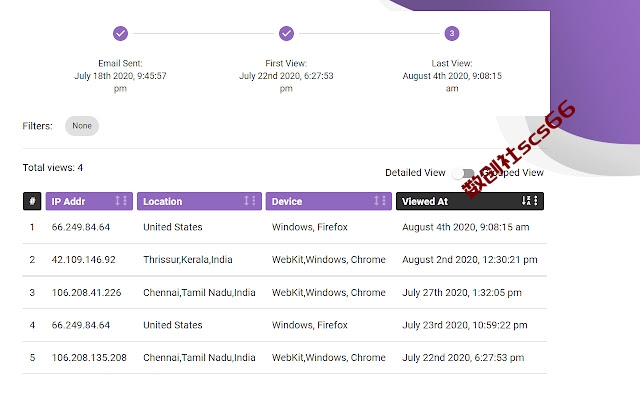Click the Location header label
640x400 pixels.
(162, 202)
